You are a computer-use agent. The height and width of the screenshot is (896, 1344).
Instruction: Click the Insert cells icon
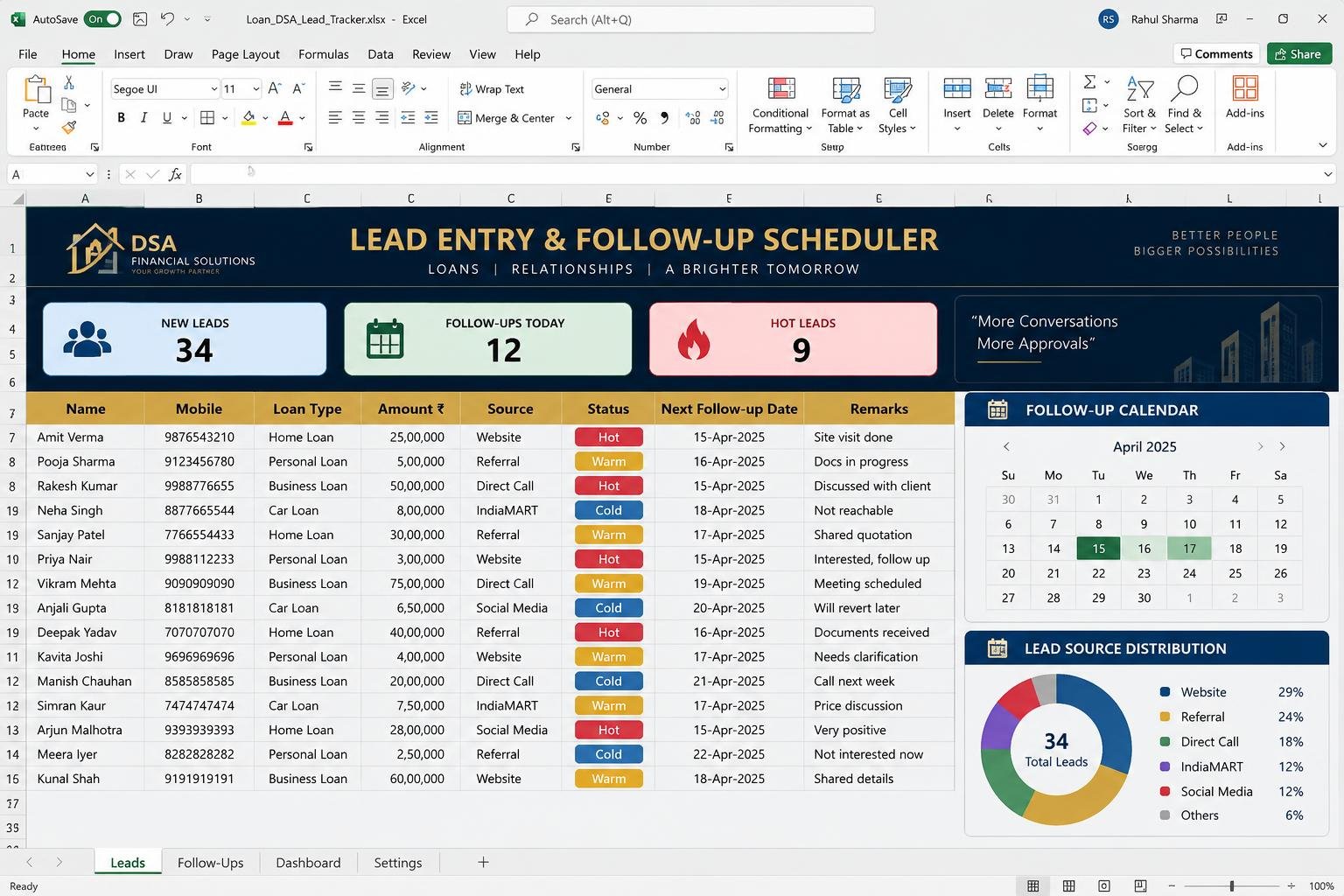pos(957,88)
